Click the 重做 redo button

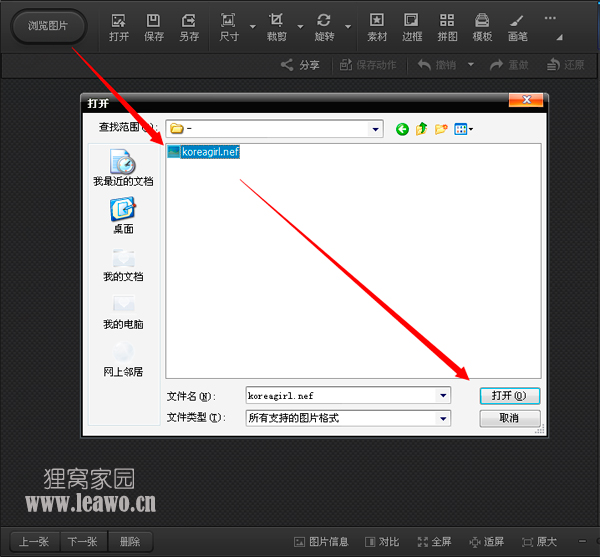[509, 65]
